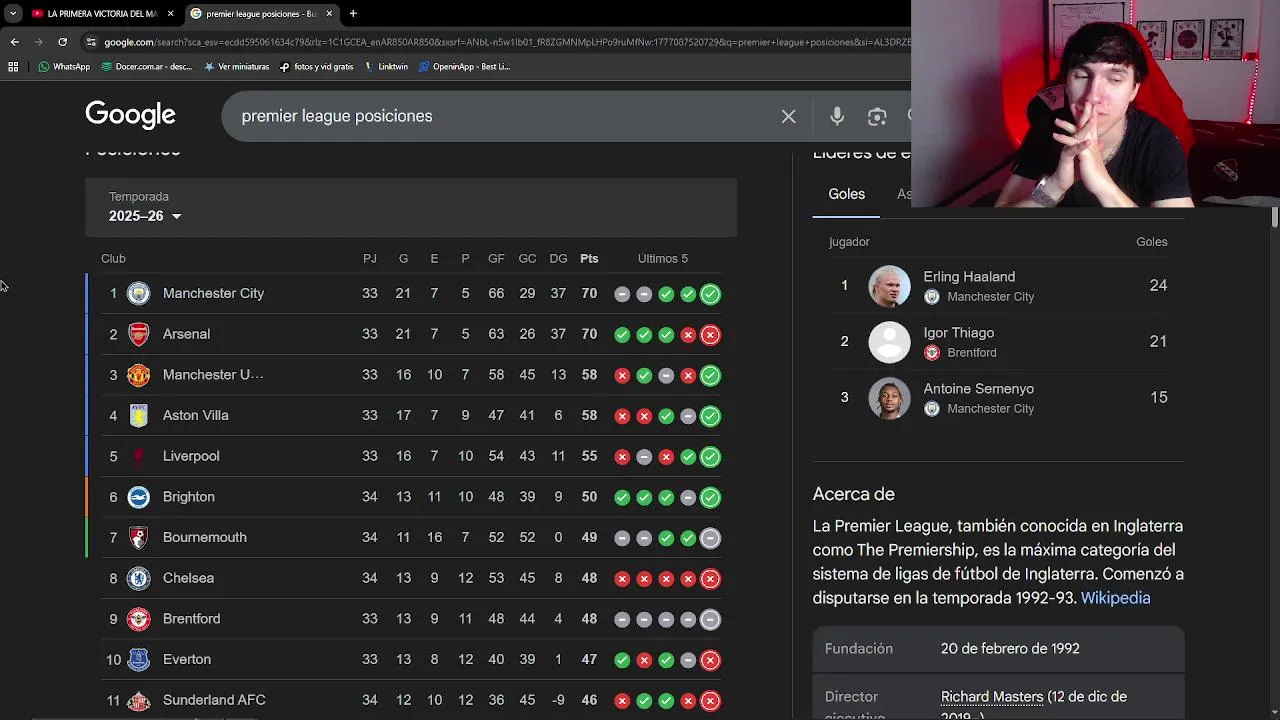Go back with the browser back arrow
Image resolution: width=1280 pixels, height=720 pixels.
[14, 42]
